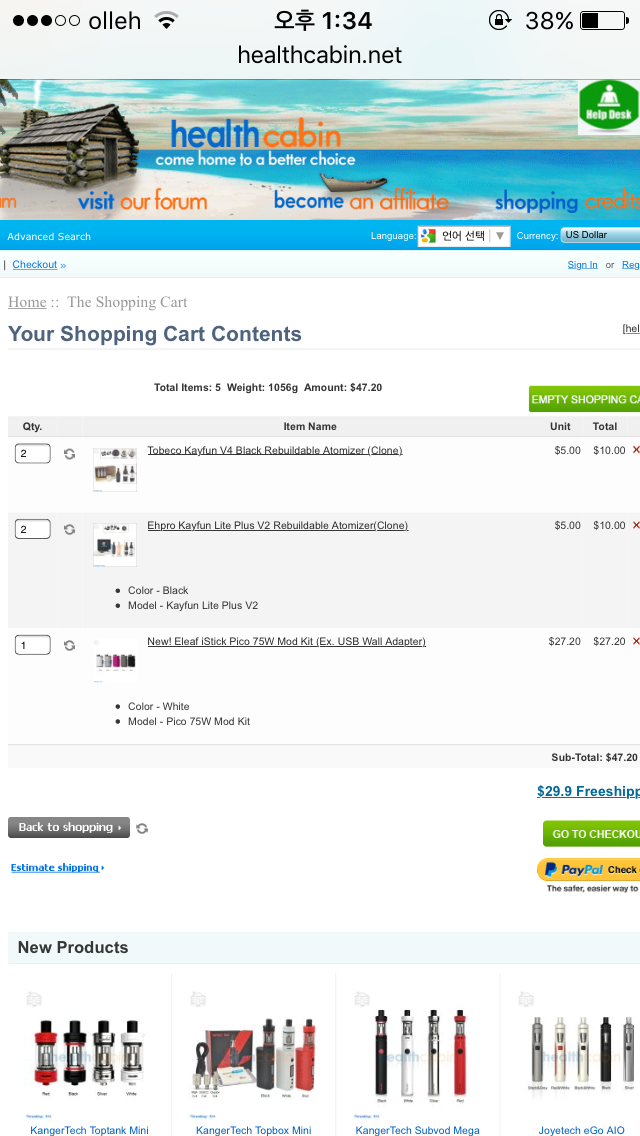Screen dimensions: 640x1136
Task: Open the language selection dropdown
Action: tap(464, 236)
